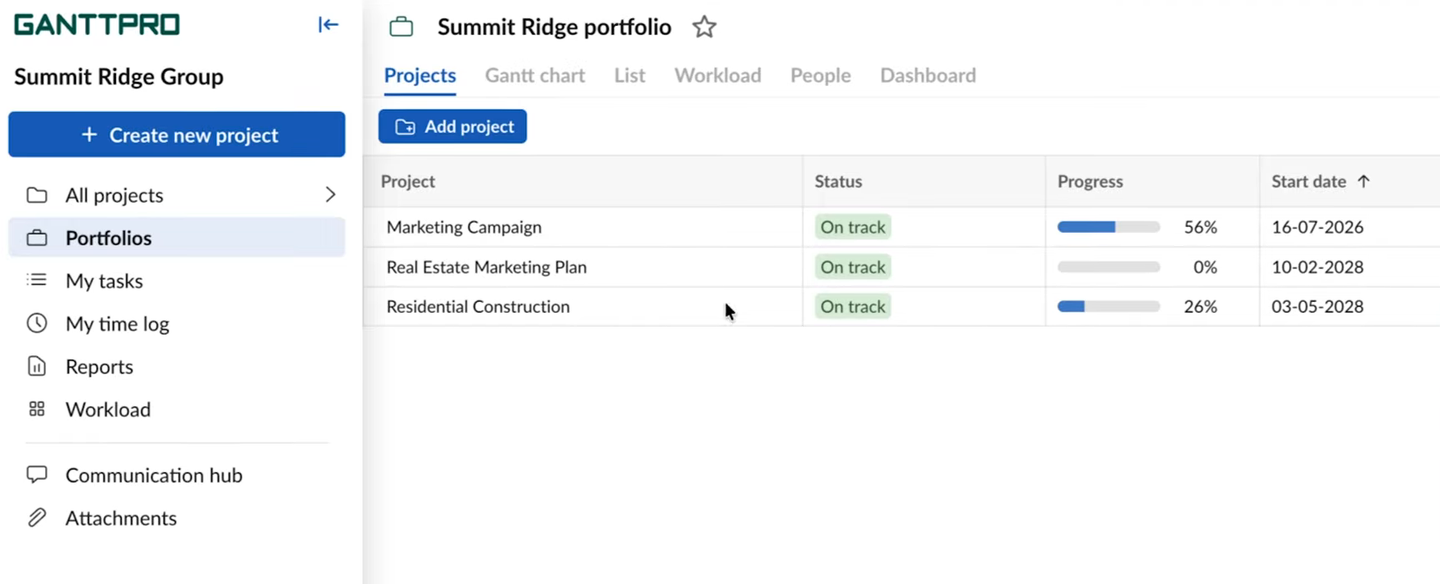The width and height of the screenshot is (1440, 584).
Task: Click Create new project button
Action: coord(177,134)
